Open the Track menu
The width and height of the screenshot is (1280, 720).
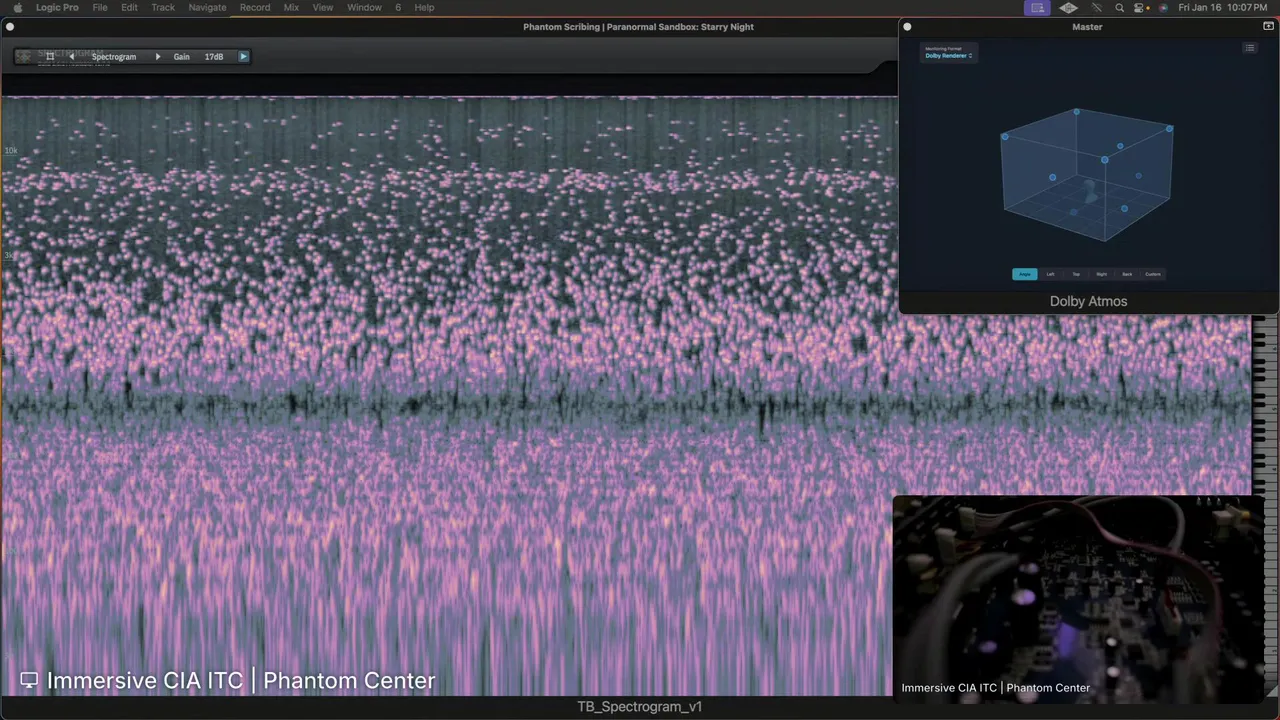coord(163,7)
